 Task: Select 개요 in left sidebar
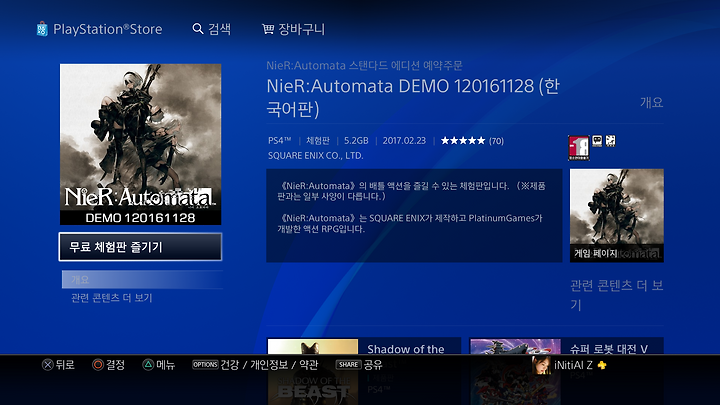[x=142, y=279]
